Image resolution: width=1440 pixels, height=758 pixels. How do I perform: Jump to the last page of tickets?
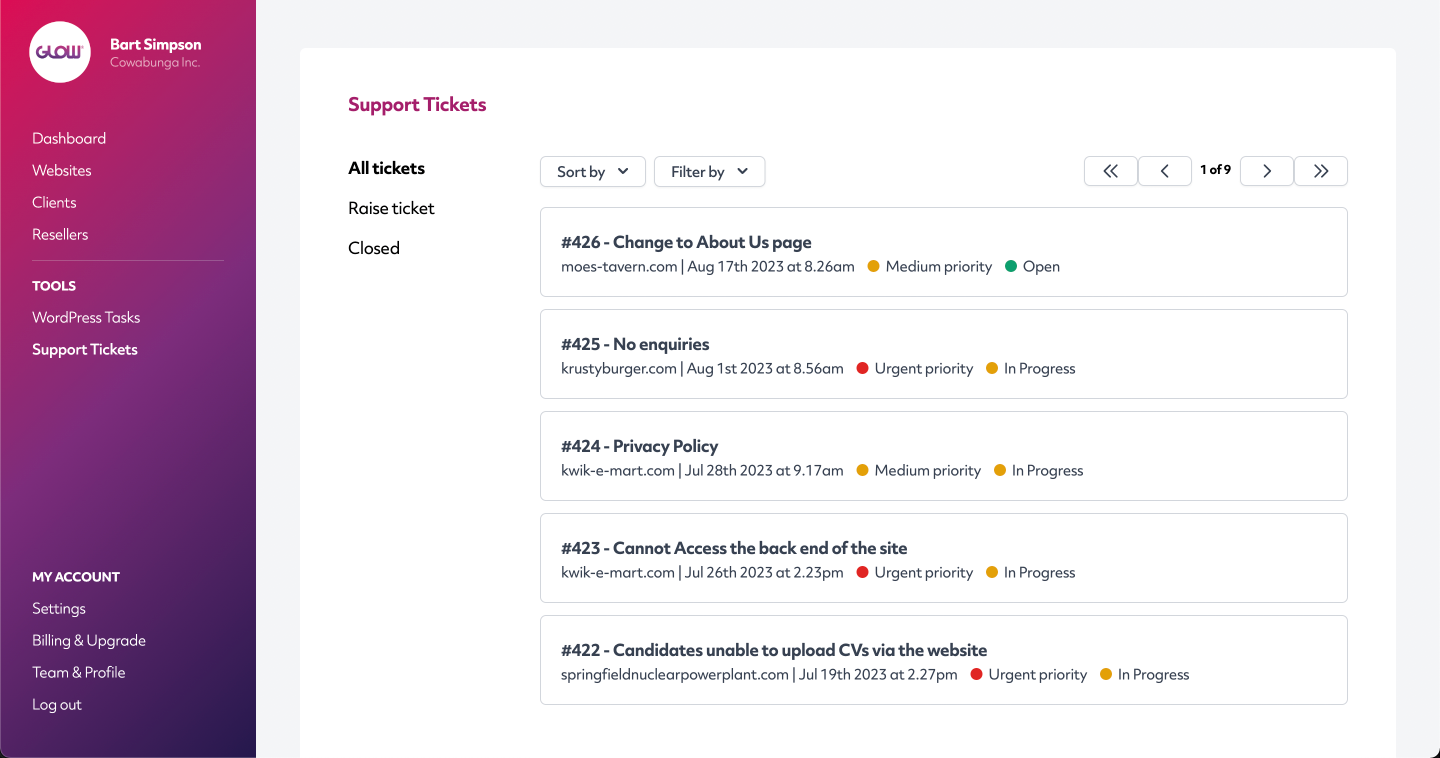click(x=1320, y=171)
